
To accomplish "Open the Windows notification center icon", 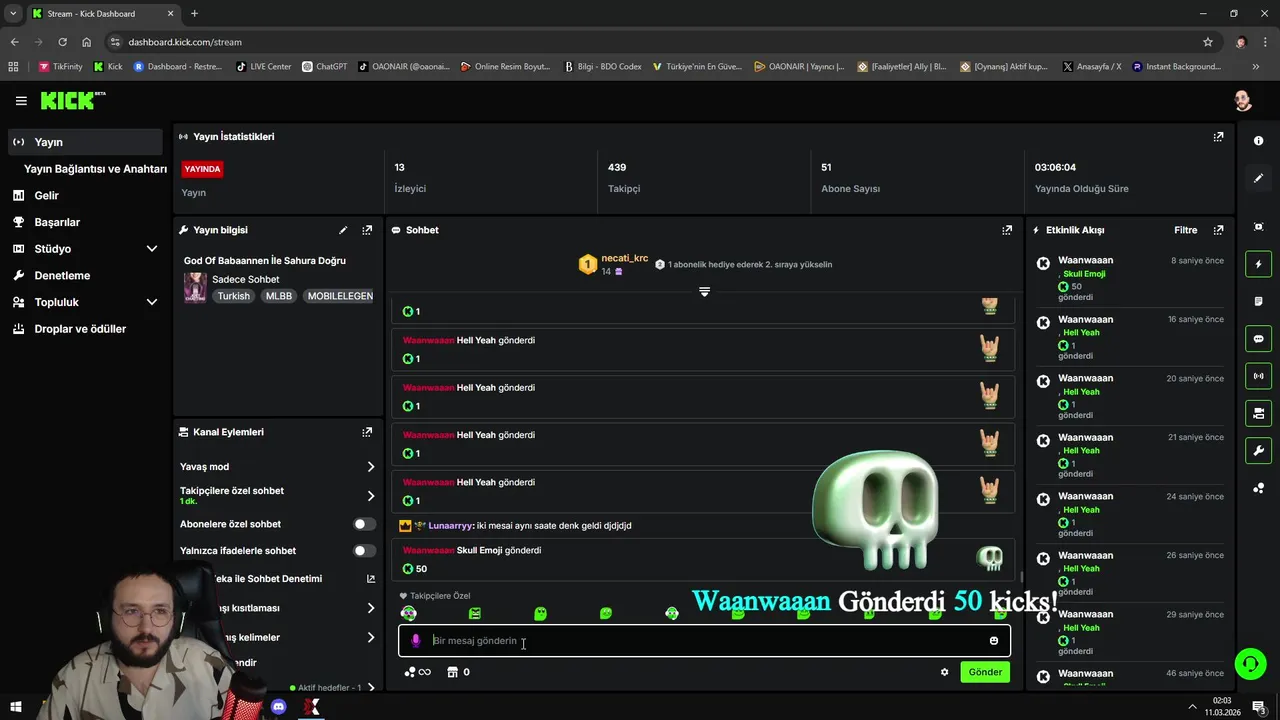I will [x=1258, y=707].
